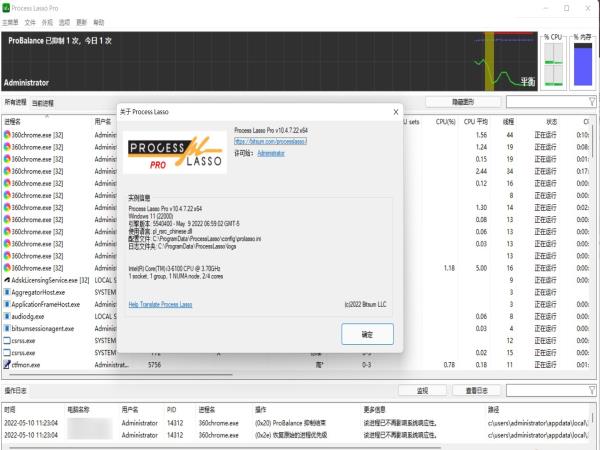This screenshot has width=600, height=450.
Task: Click the 时间 column header in log
Action: [10, 409]
